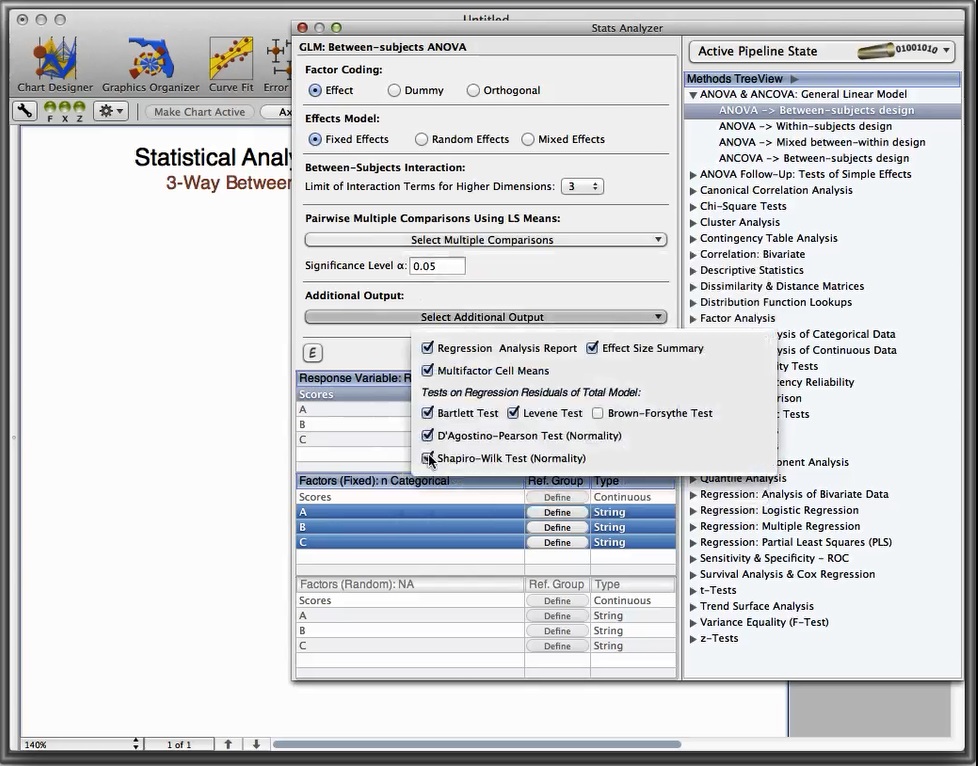Click Define for random factor A
The image size is (978, 766).
(557, 616)
